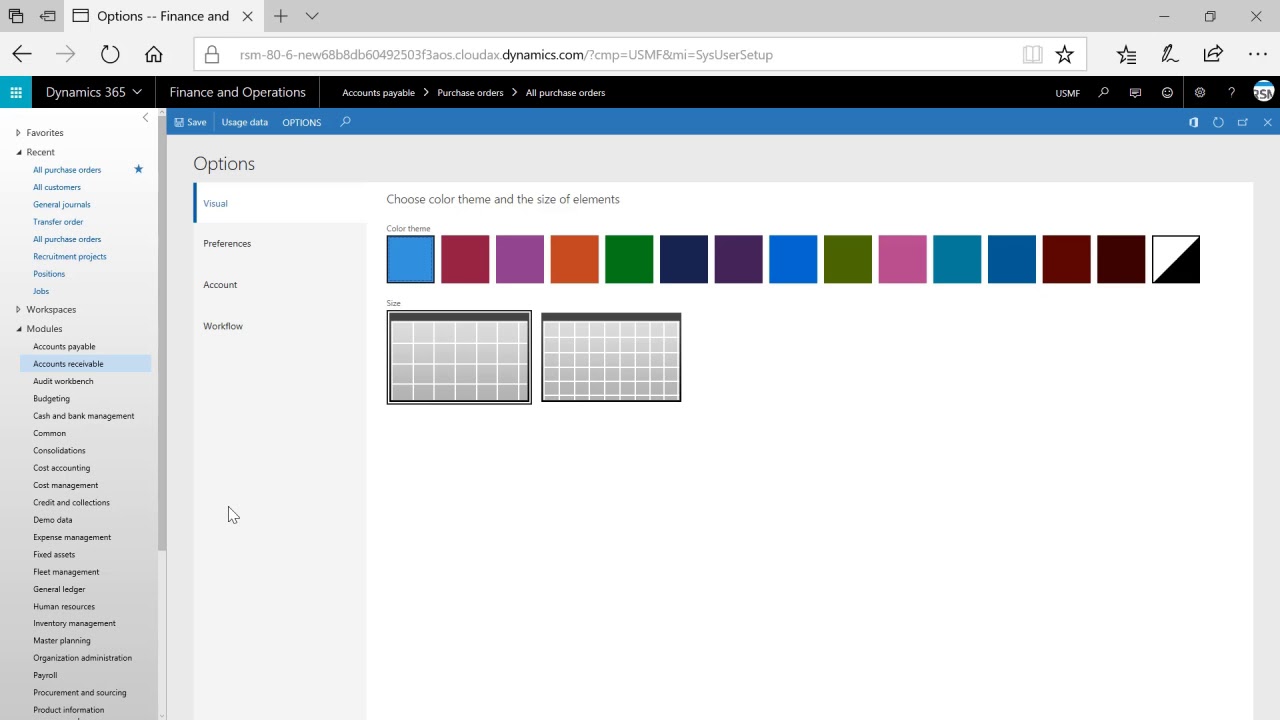Click the help question mark icon
The height and width of the screenshot is (720, 1280).
(x=1231, y=93)
